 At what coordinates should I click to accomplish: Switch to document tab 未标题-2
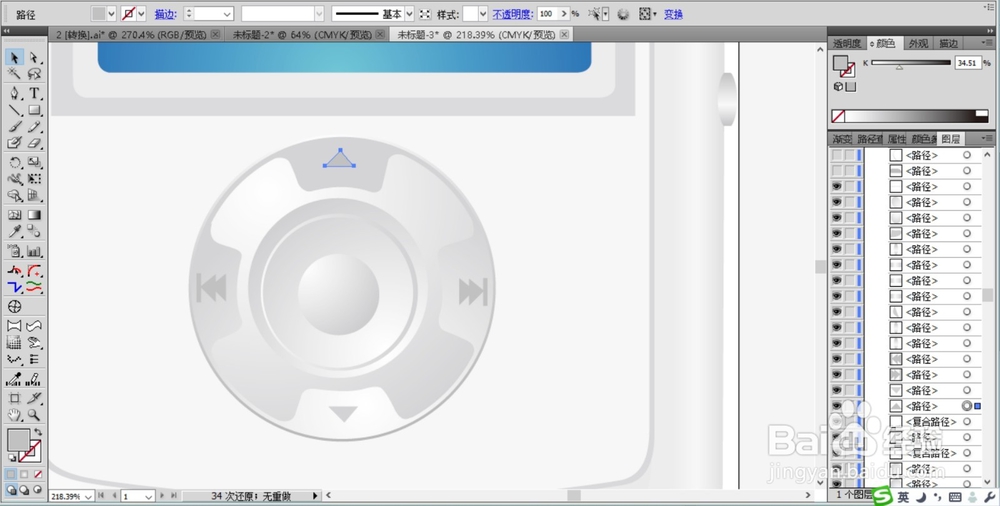pos(302,34)
